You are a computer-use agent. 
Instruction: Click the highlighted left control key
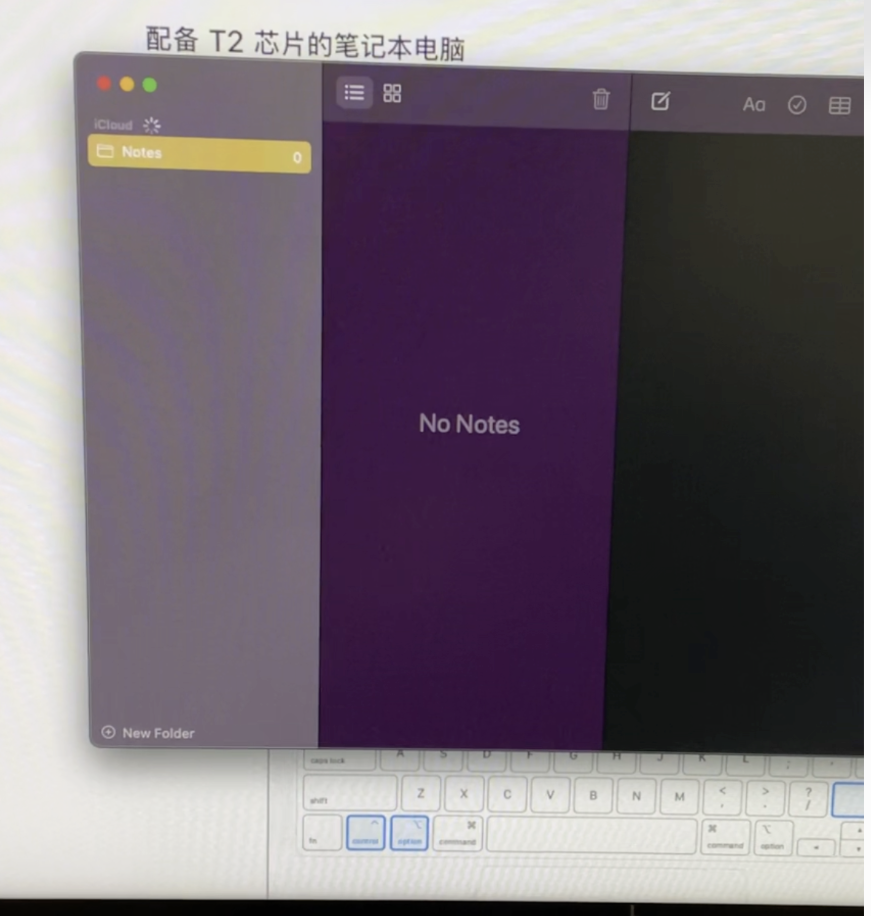(x=364, y=834)
